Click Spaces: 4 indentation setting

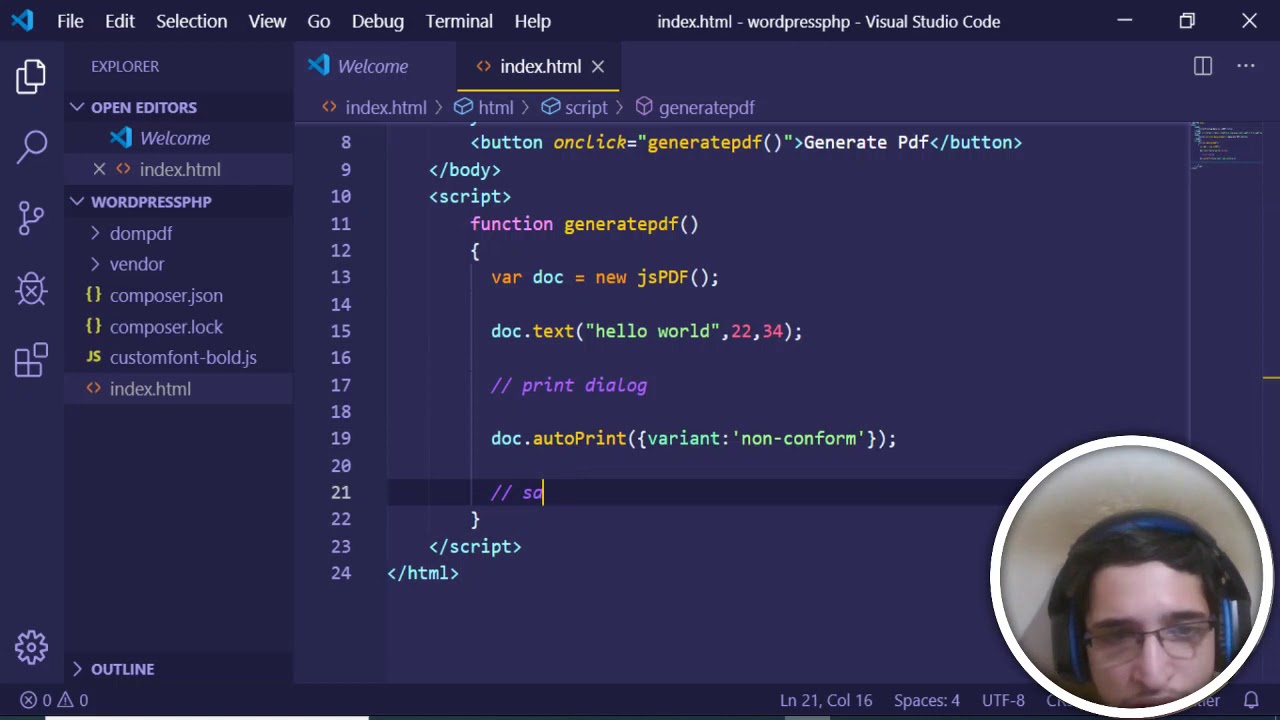click(x=926, y=700)
